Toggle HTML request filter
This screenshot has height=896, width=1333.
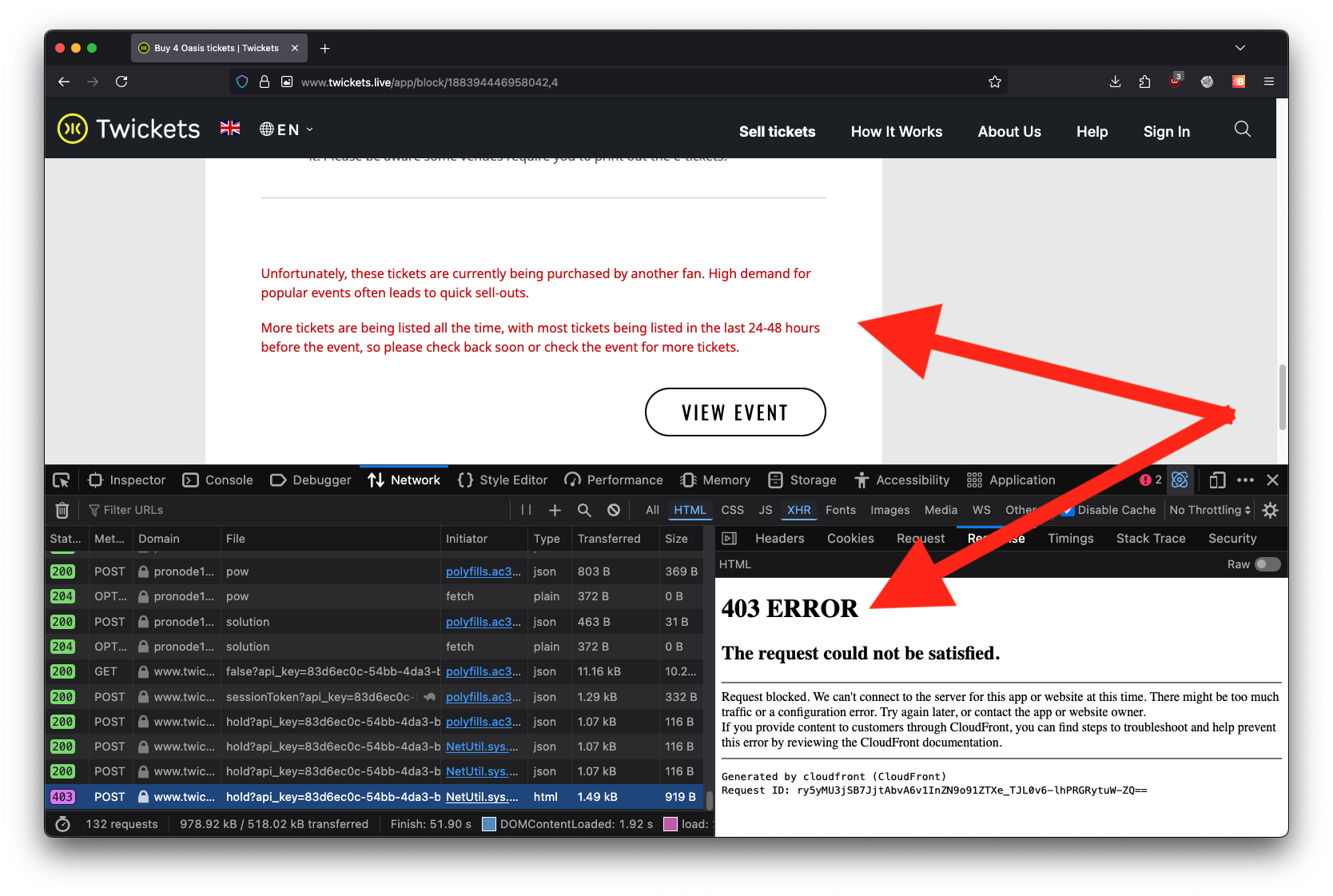pyautogui.click(x=690, y=510)
